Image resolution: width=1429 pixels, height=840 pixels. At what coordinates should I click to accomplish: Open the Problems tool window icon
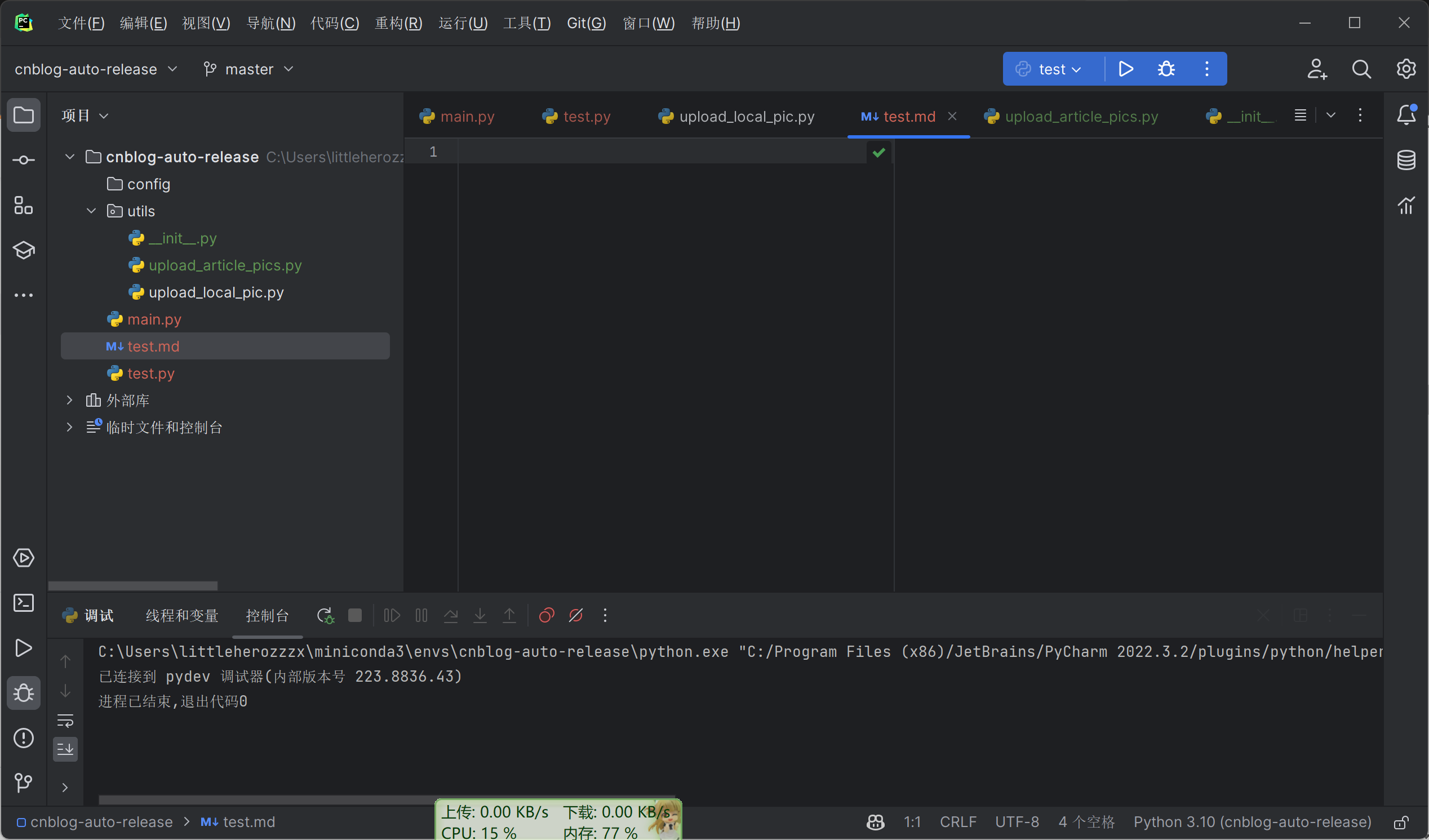point(23,738)
